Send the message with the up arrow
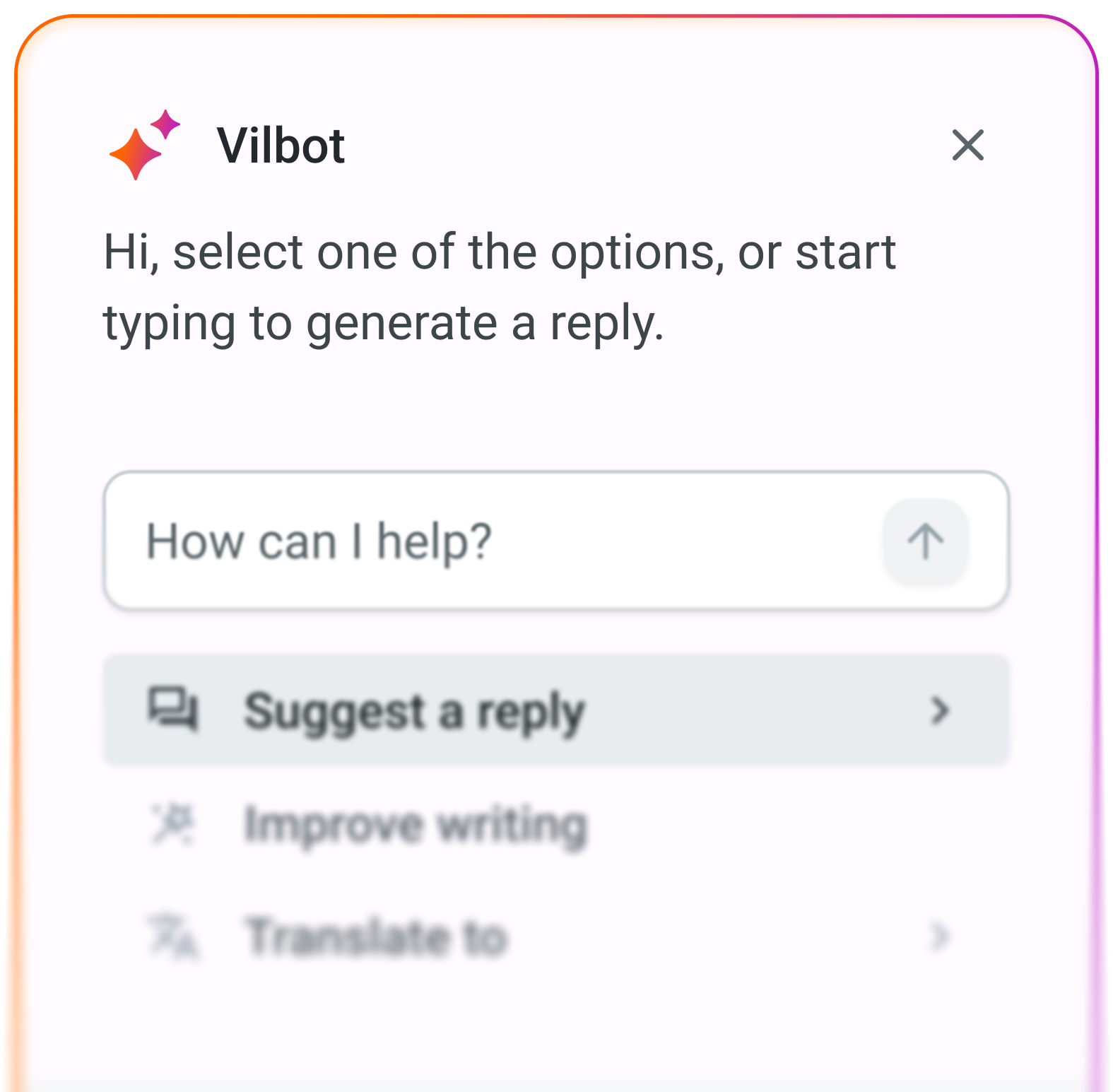This screenshot has height=1092, width=1113. [x=925, y=541]
